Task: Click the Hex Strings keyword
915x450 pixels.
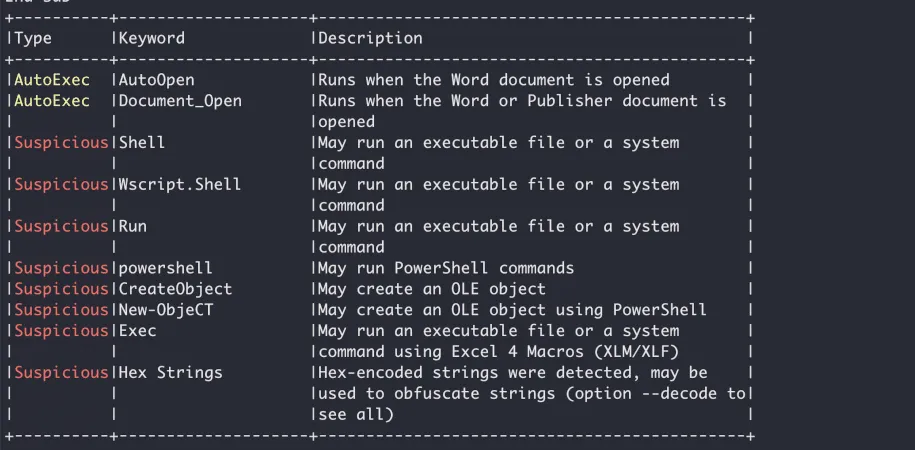Action: pyautogui.click(x=170, y=373)
